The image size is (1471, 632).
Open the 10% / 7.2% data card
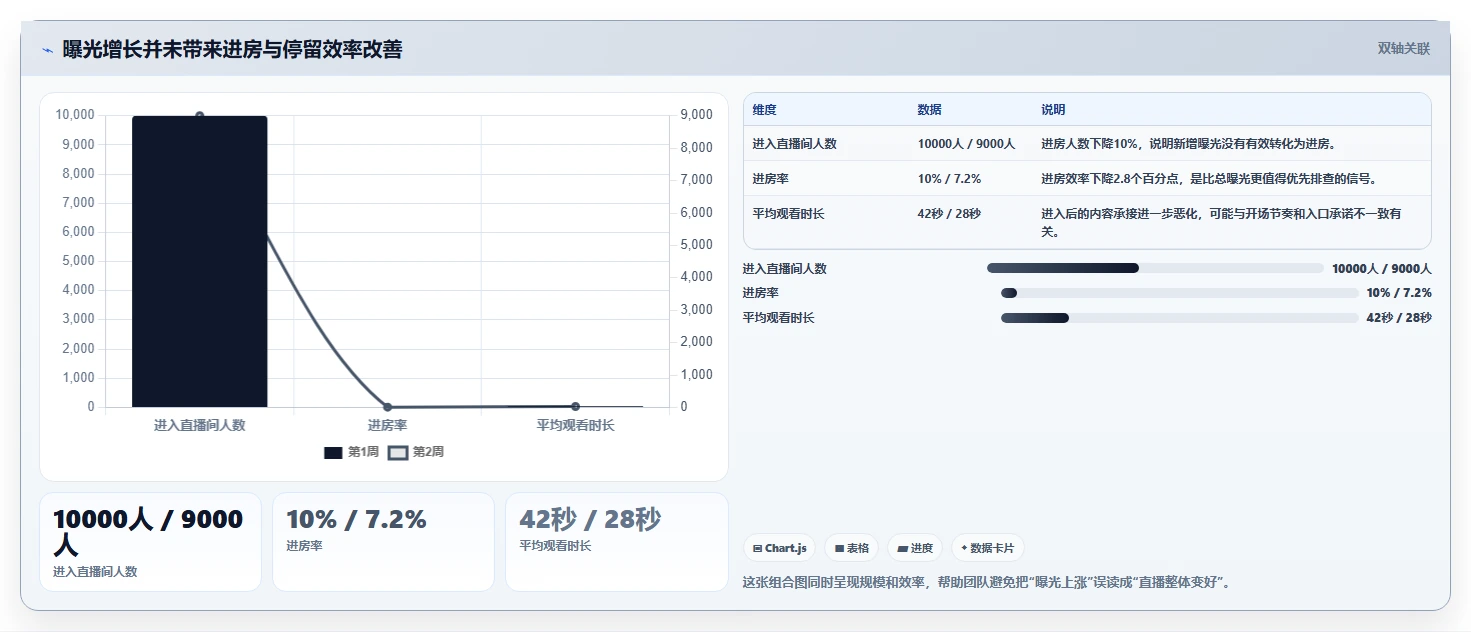(383, 542)
